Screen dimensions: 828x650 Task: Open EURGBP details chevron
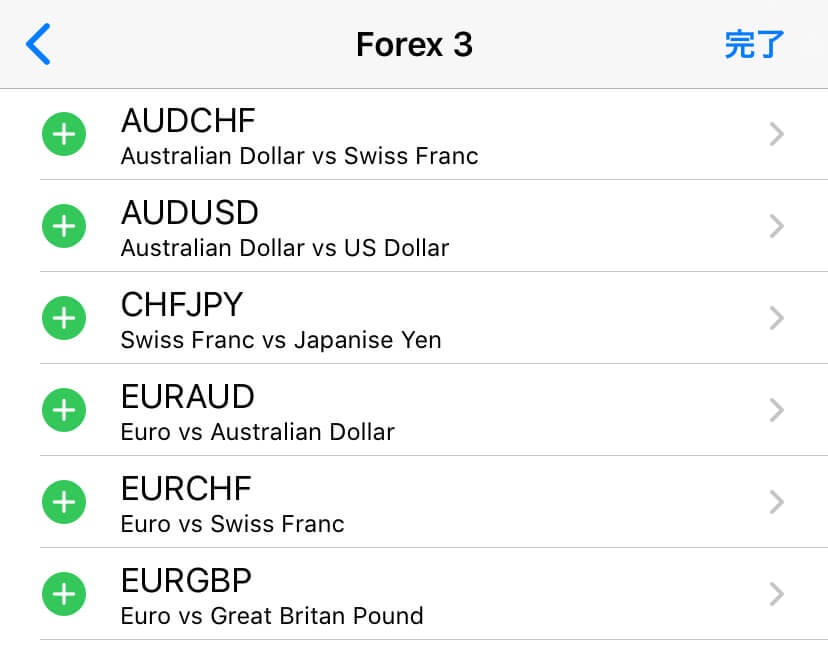tap(776, 594)
